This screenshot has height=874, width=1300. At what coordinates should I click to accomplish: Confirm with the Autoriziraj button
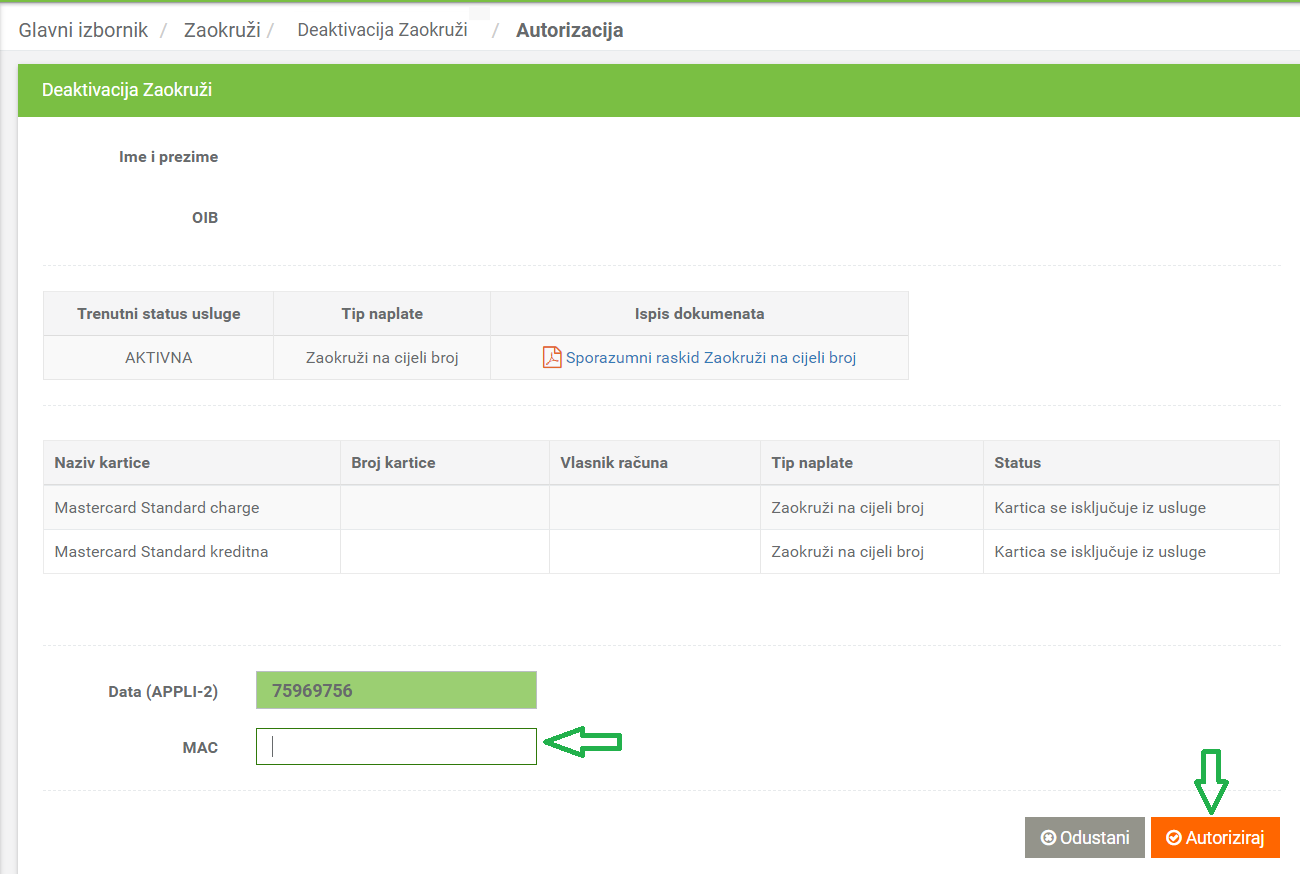coord(1215,837)
